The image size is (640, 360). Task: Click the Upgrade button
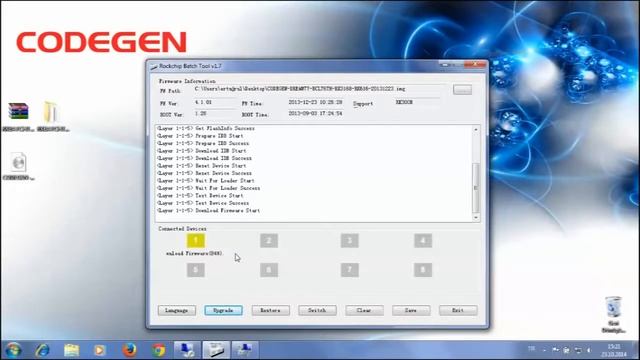click(x=223, y=311)
